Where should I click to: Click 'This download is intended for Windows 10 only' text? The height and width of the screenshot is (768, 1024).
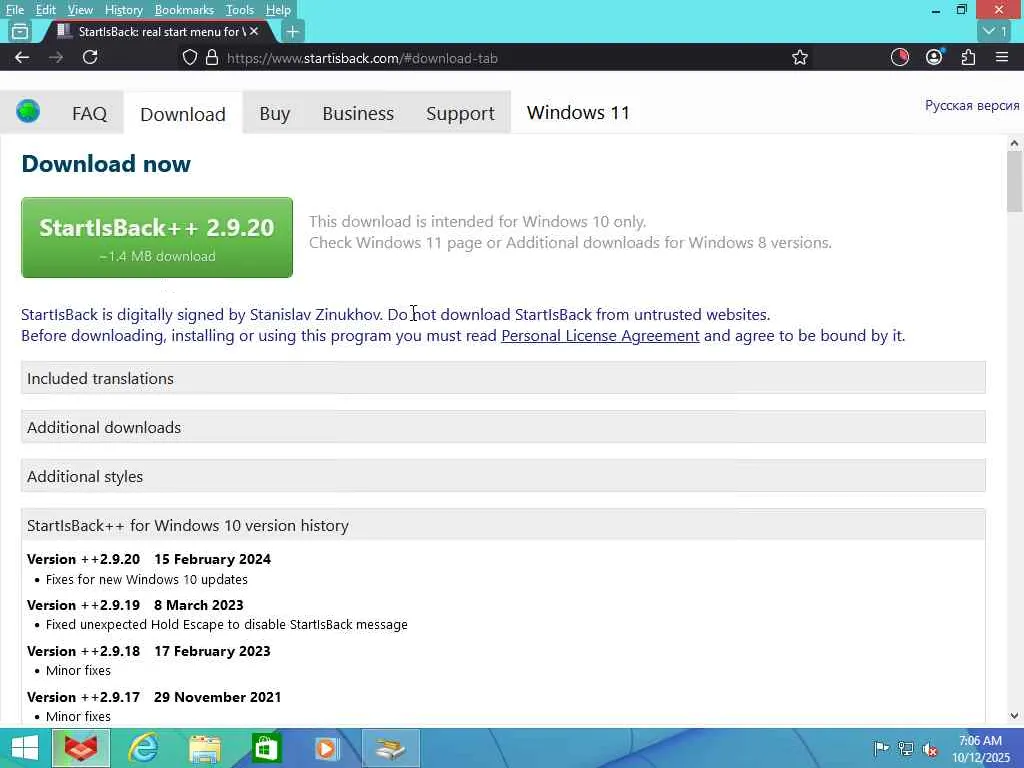(477, 221)
